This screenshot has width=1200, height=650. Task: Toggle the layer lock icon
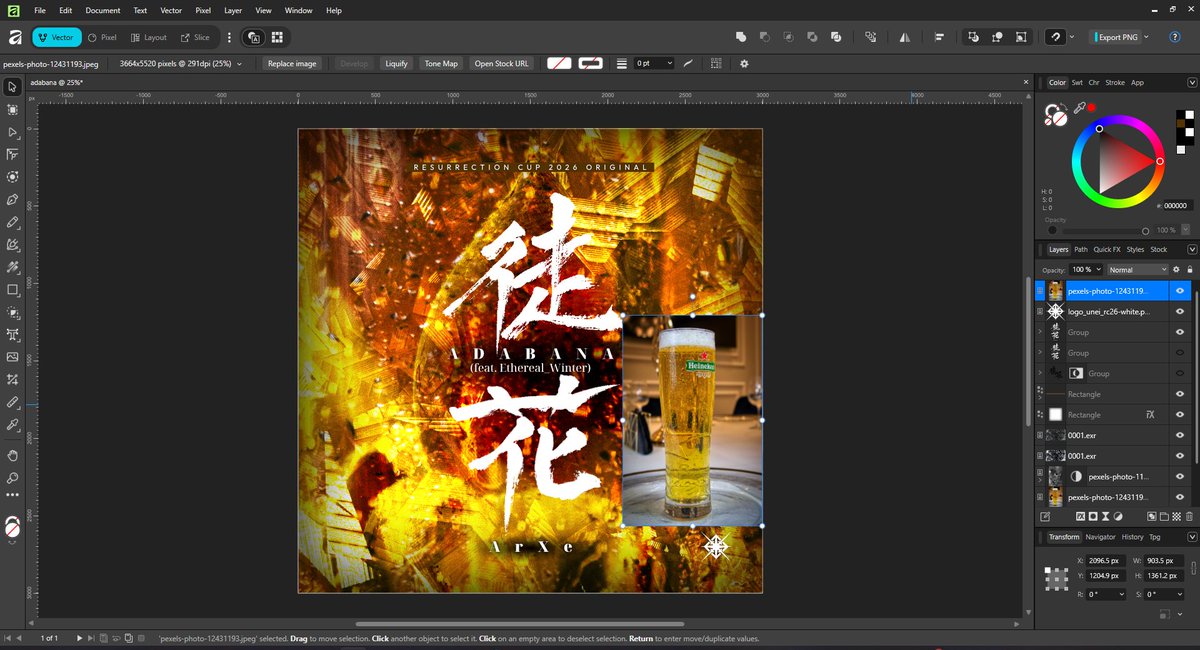[1190, 269]
